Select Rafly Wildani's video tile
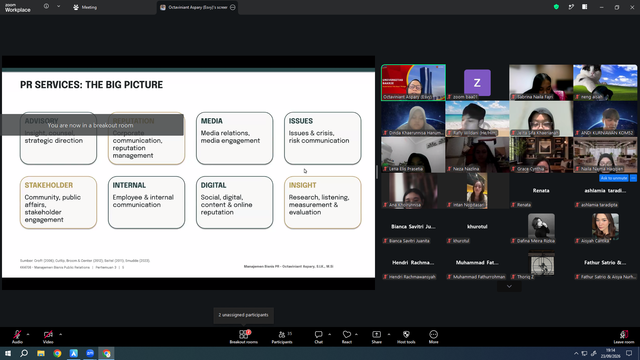640x360 pixels. [477, 118]
